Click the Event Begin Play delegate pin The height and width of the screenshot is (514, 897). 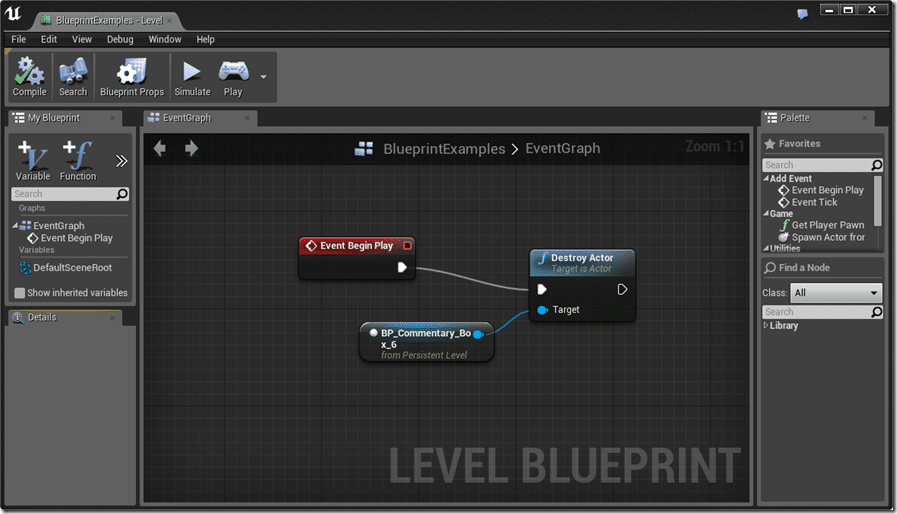[x=407, y=246]
